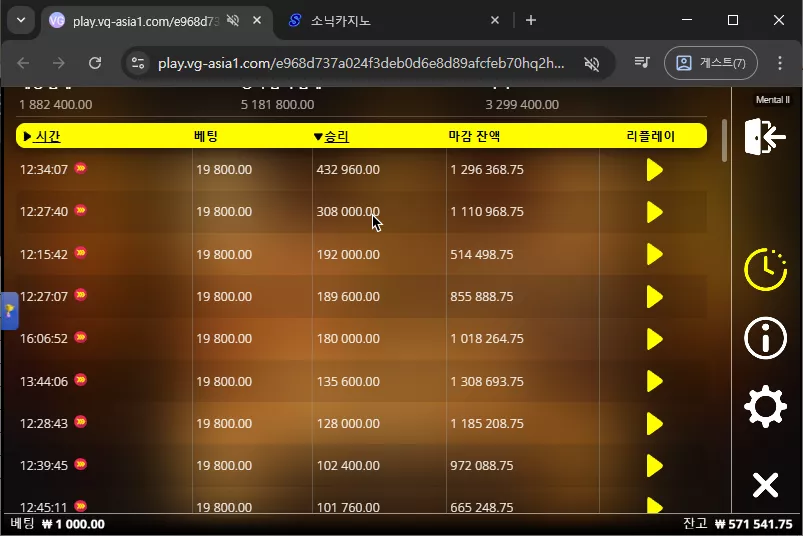The height and width of the screenshot is (536, 803).
Task: Open the Chrome three-dot menu
Action: [779, 63]
